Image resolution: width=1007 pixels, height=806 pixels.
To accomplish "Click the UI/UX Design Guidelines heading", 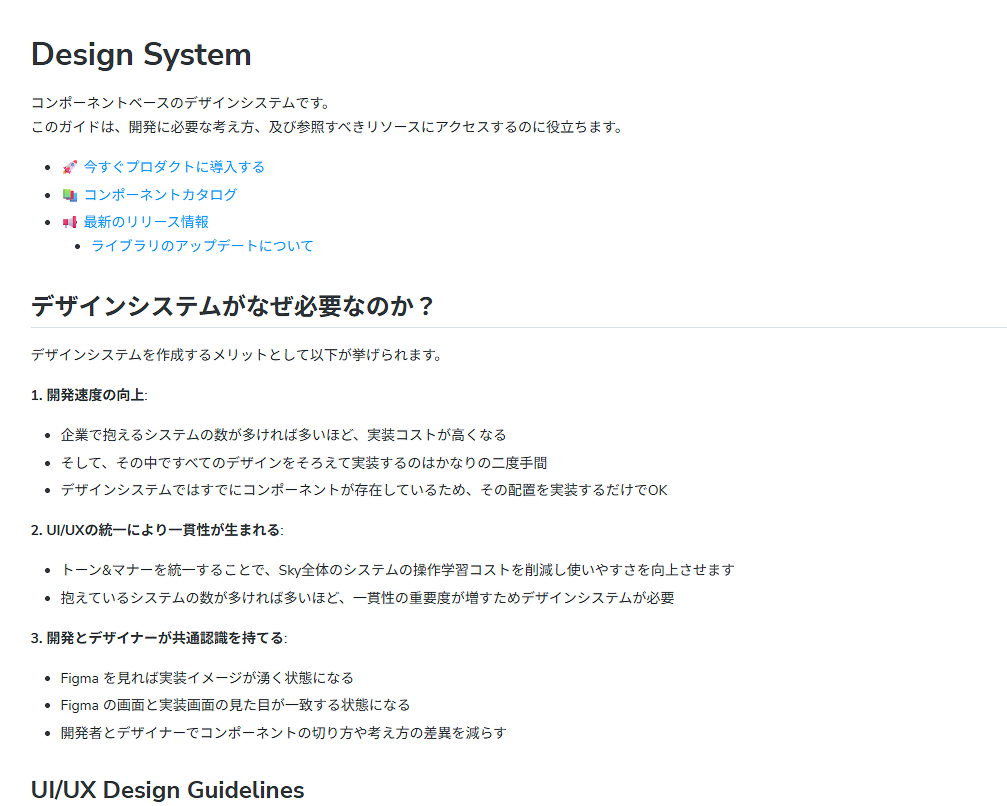I will click(x=167, y=790).
